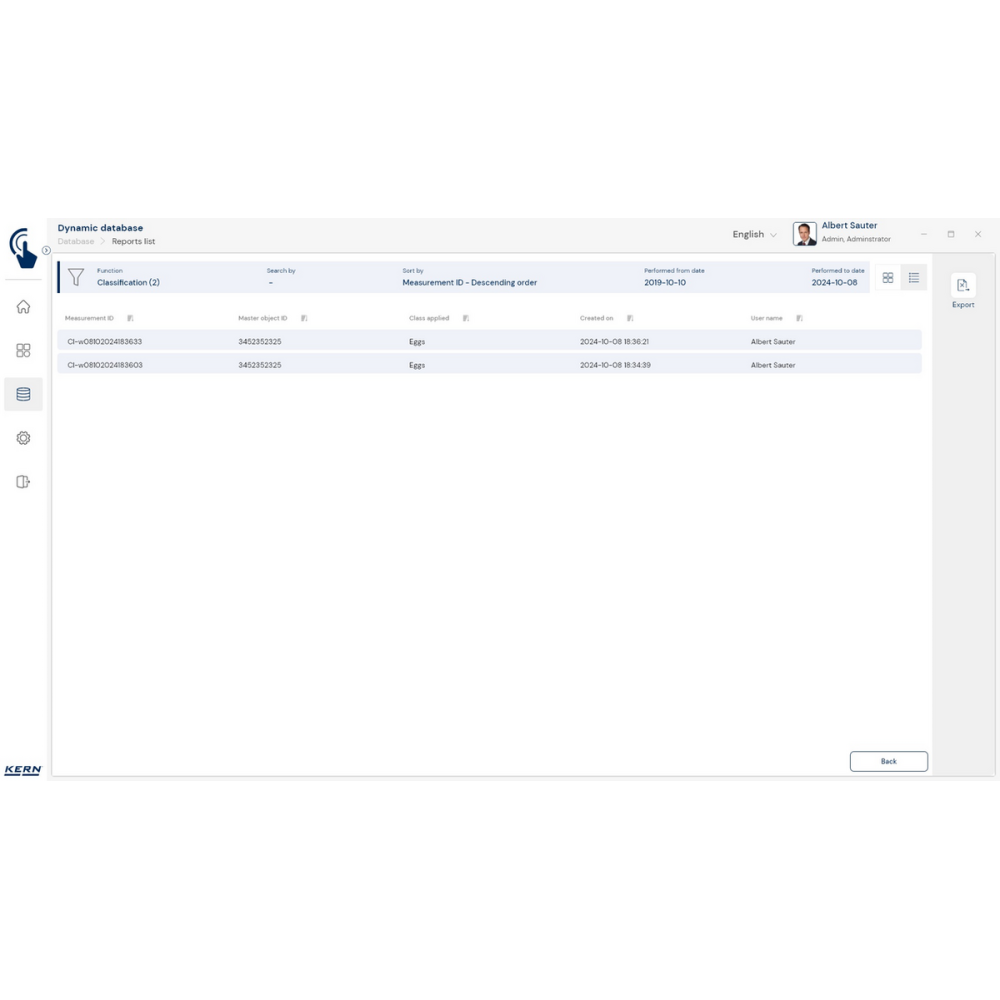Click the Export report icon
The image size is (1000, 1000).
[x=962, y=286]
